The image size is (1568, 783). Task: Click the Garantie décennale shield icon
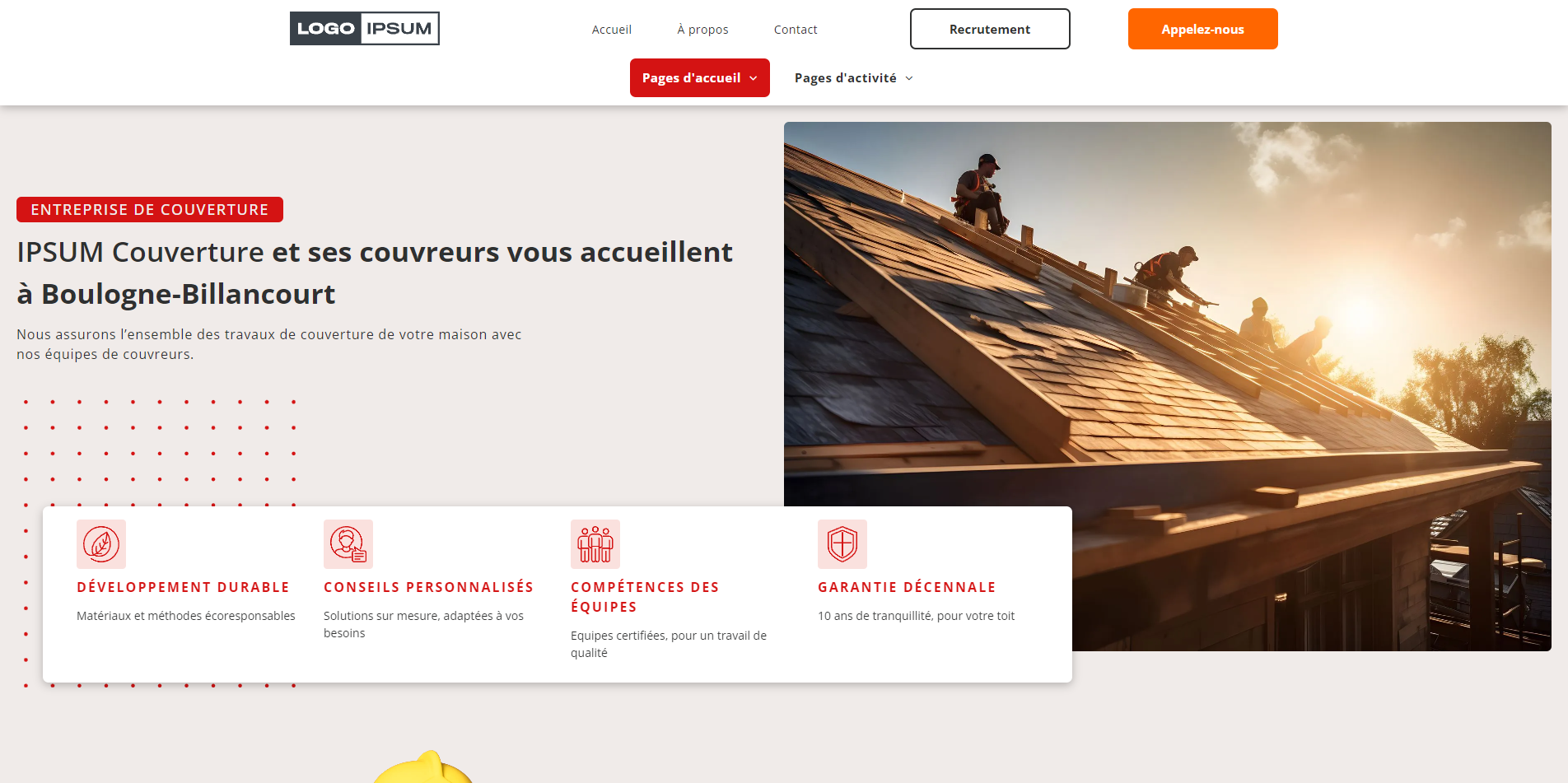click(842, 544)
